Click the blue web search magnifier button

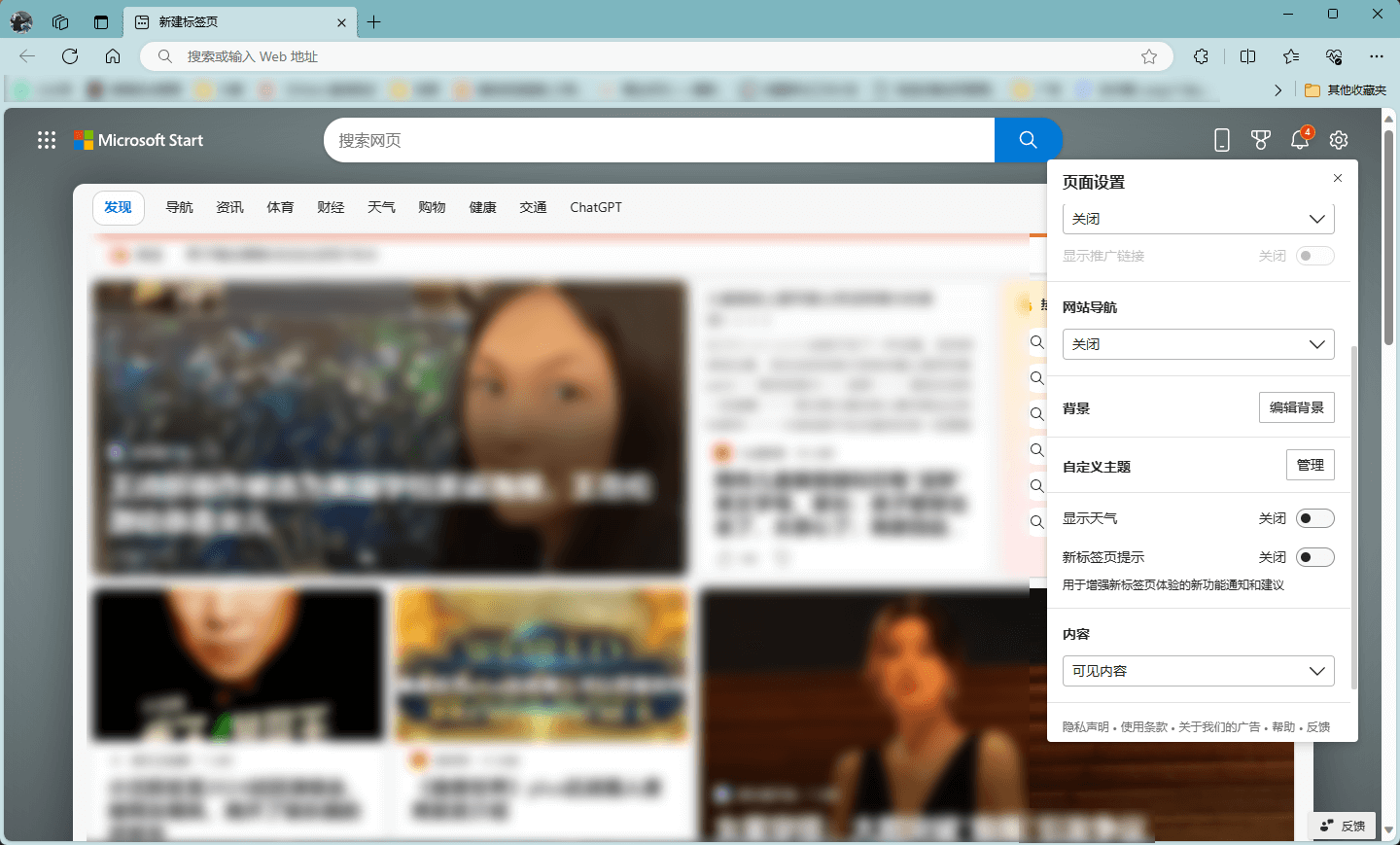(1028, 140)
